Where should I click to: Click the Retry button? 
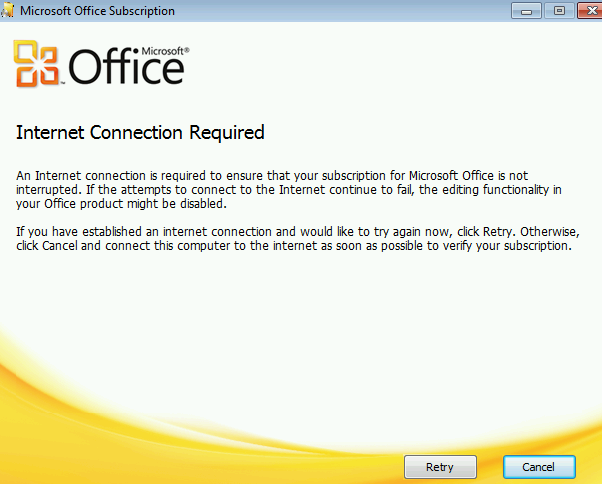pos(439,466)
